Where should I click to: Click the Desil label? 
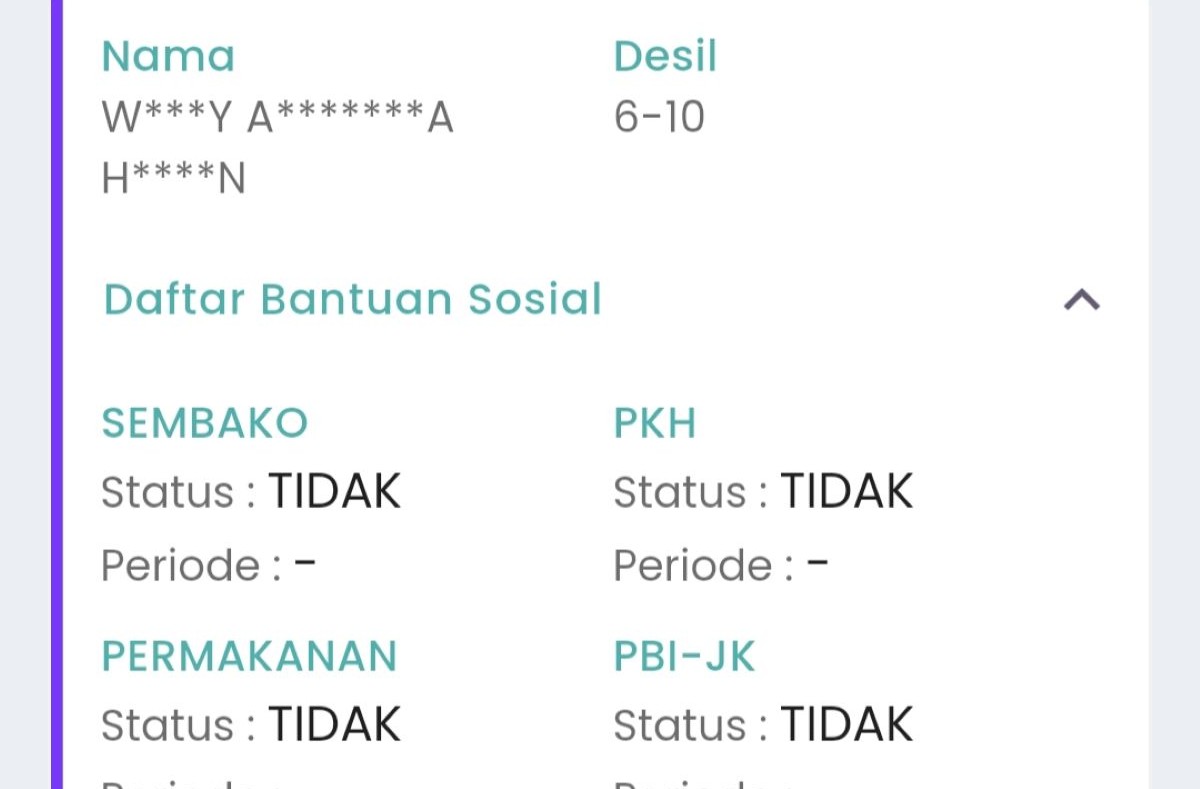[665, 55]
